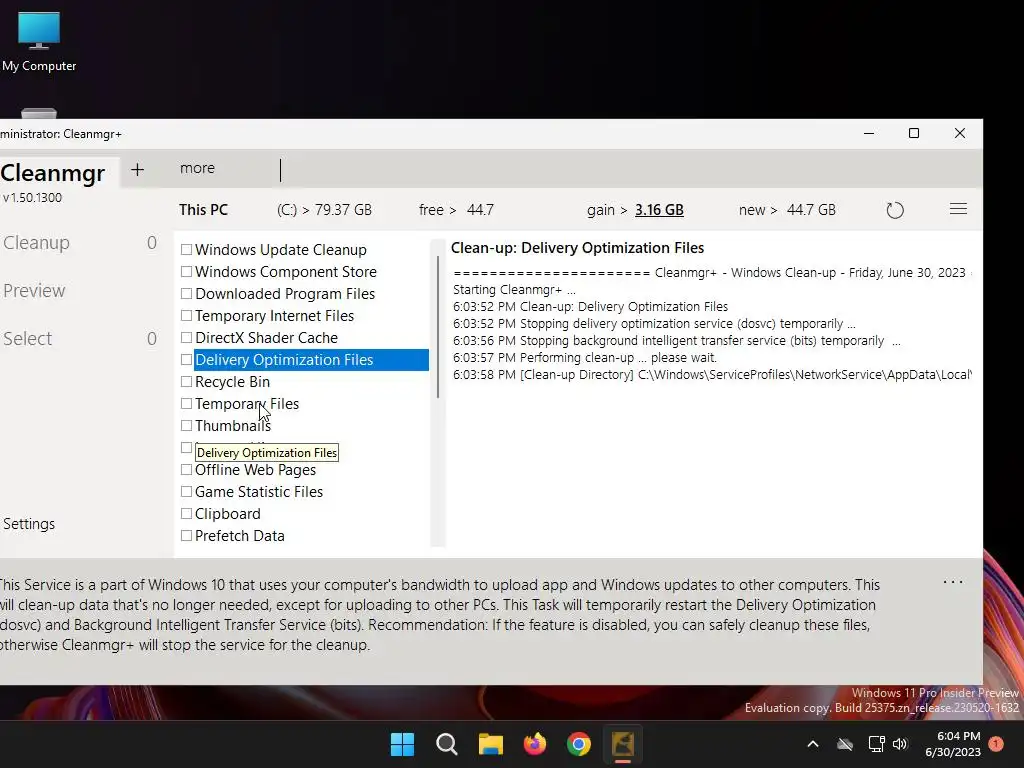
Task: Launch Google Chrome from taskbar
Action: (x=579, y=744)
